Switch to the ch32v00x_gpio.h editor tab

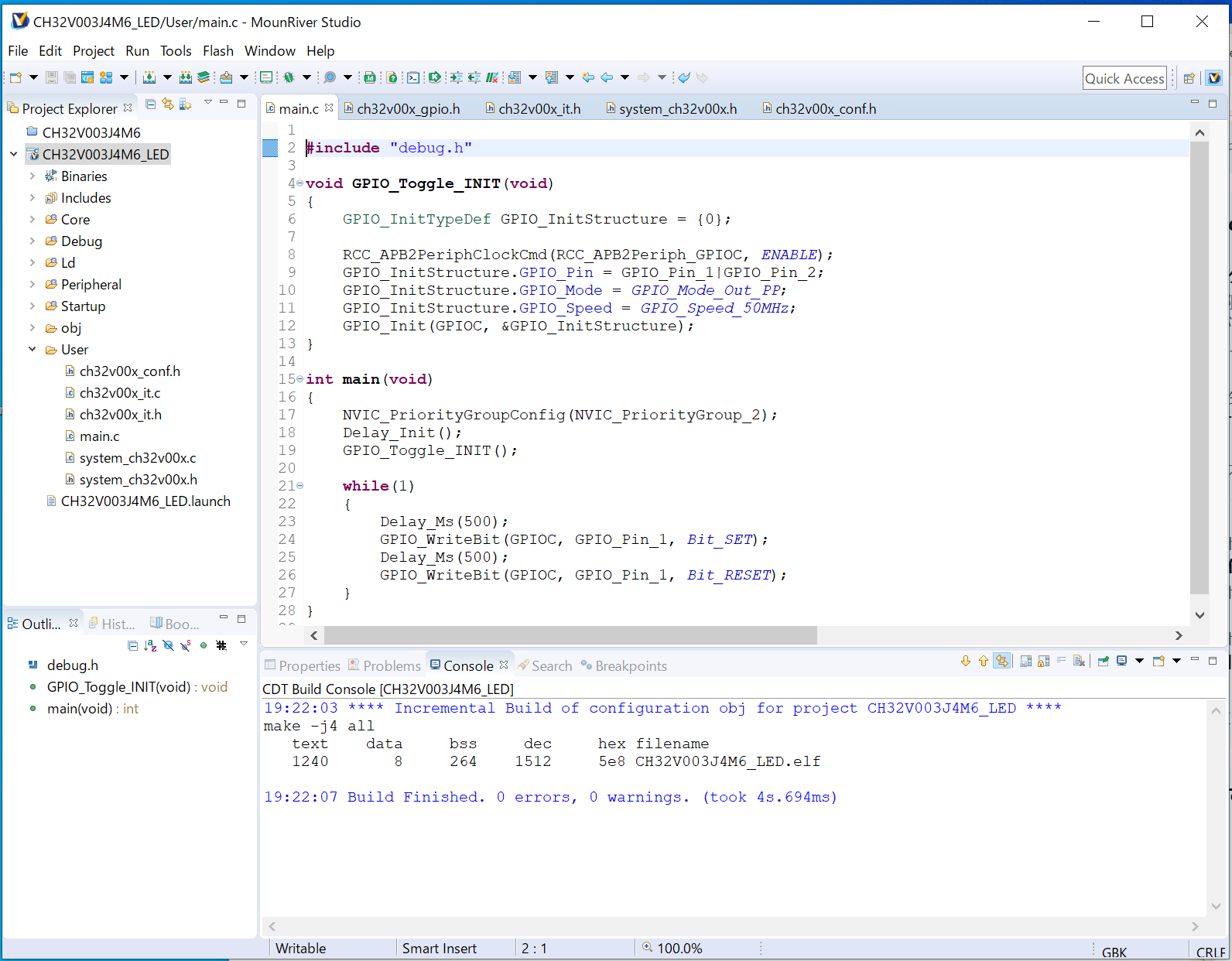408,109
